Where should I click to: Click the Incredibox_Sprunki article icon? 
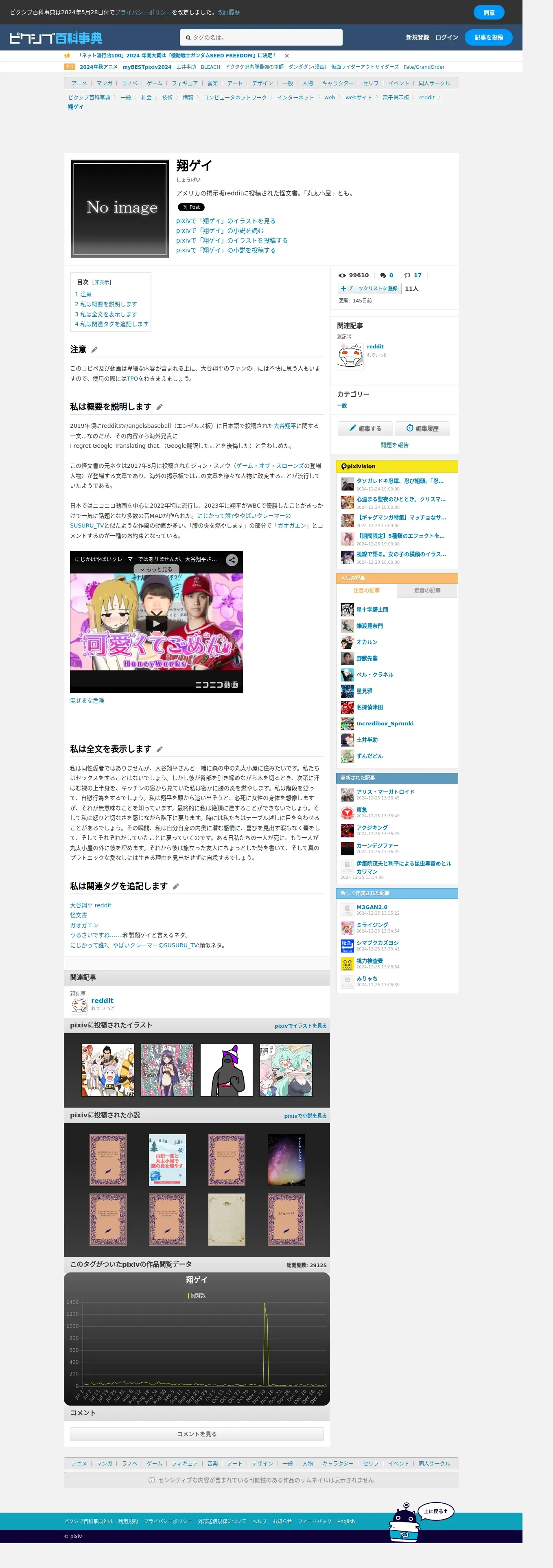coord(348,724)
